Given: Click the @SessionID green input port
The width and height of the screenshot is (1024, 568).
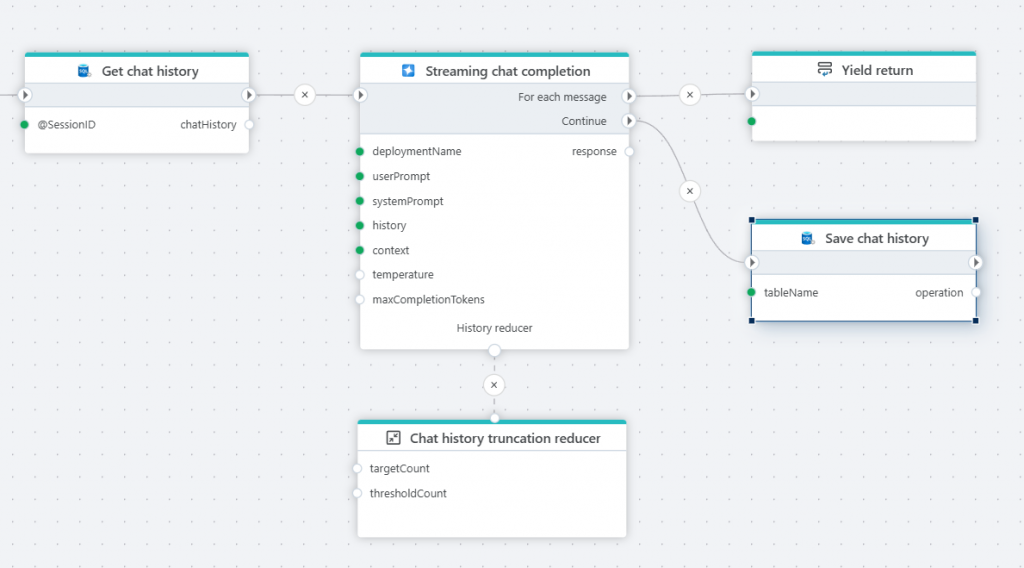Looking at the screenshot, I should pos(25,125).
